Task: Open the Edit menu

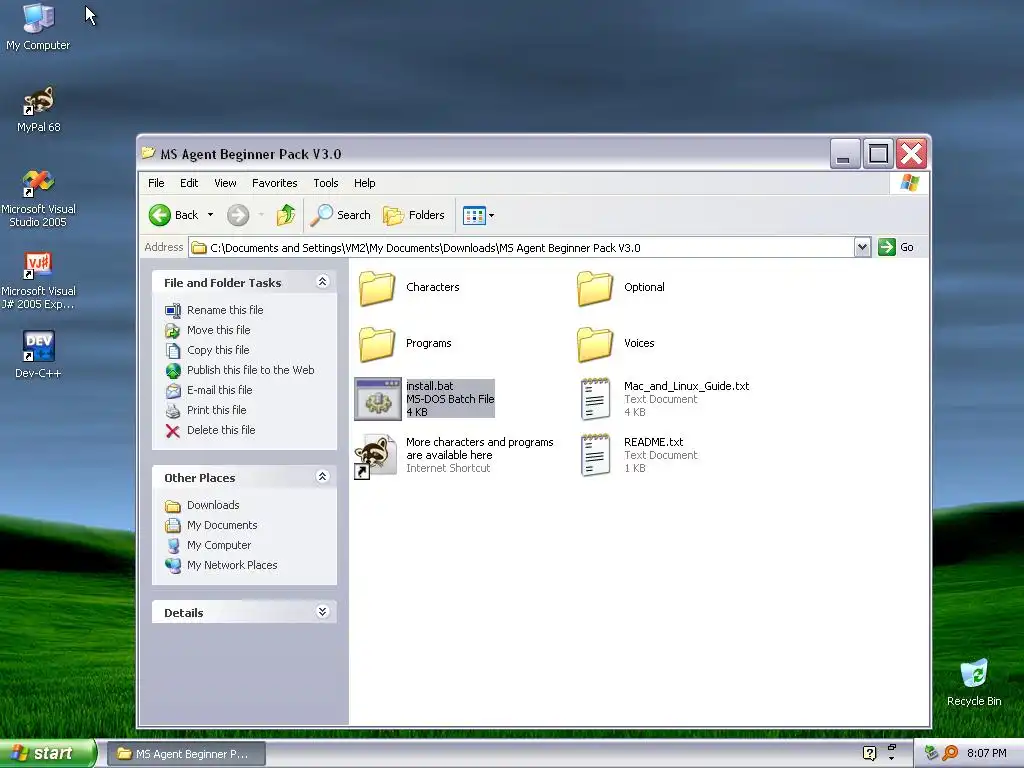Action: click(x=189, y=183)
